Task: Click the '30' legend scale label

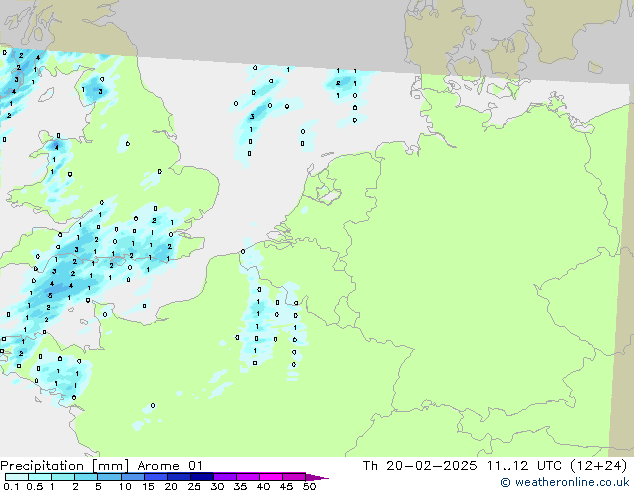Action: pos(217,486)
